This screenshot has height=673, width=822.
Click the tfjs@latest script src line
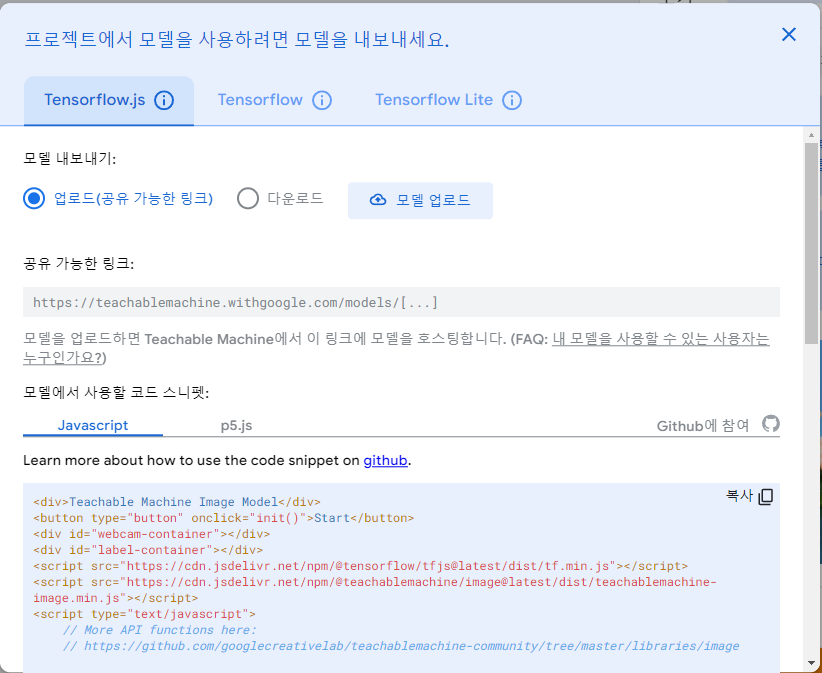coord(361,566)
